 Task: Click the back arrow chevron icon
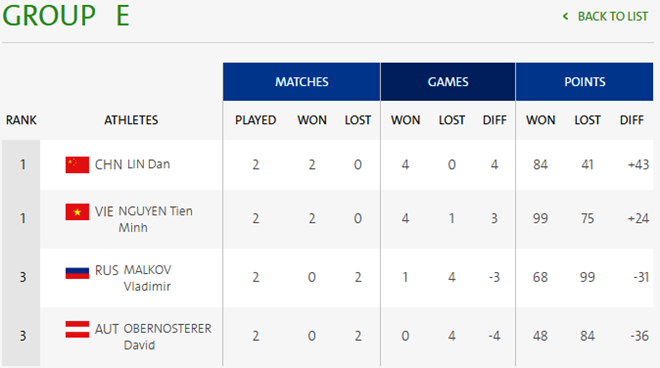coord(565,16)
